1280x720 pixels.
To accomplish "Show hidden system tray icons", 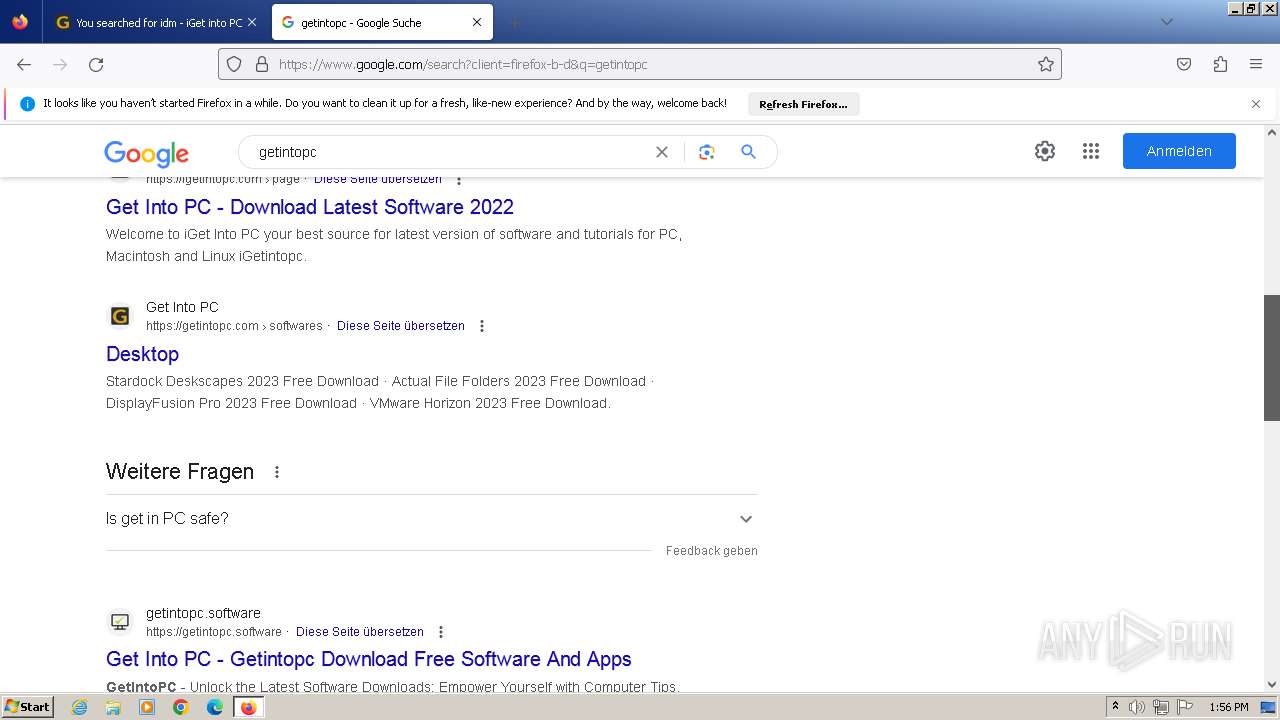I will [x=1115, y=707].
